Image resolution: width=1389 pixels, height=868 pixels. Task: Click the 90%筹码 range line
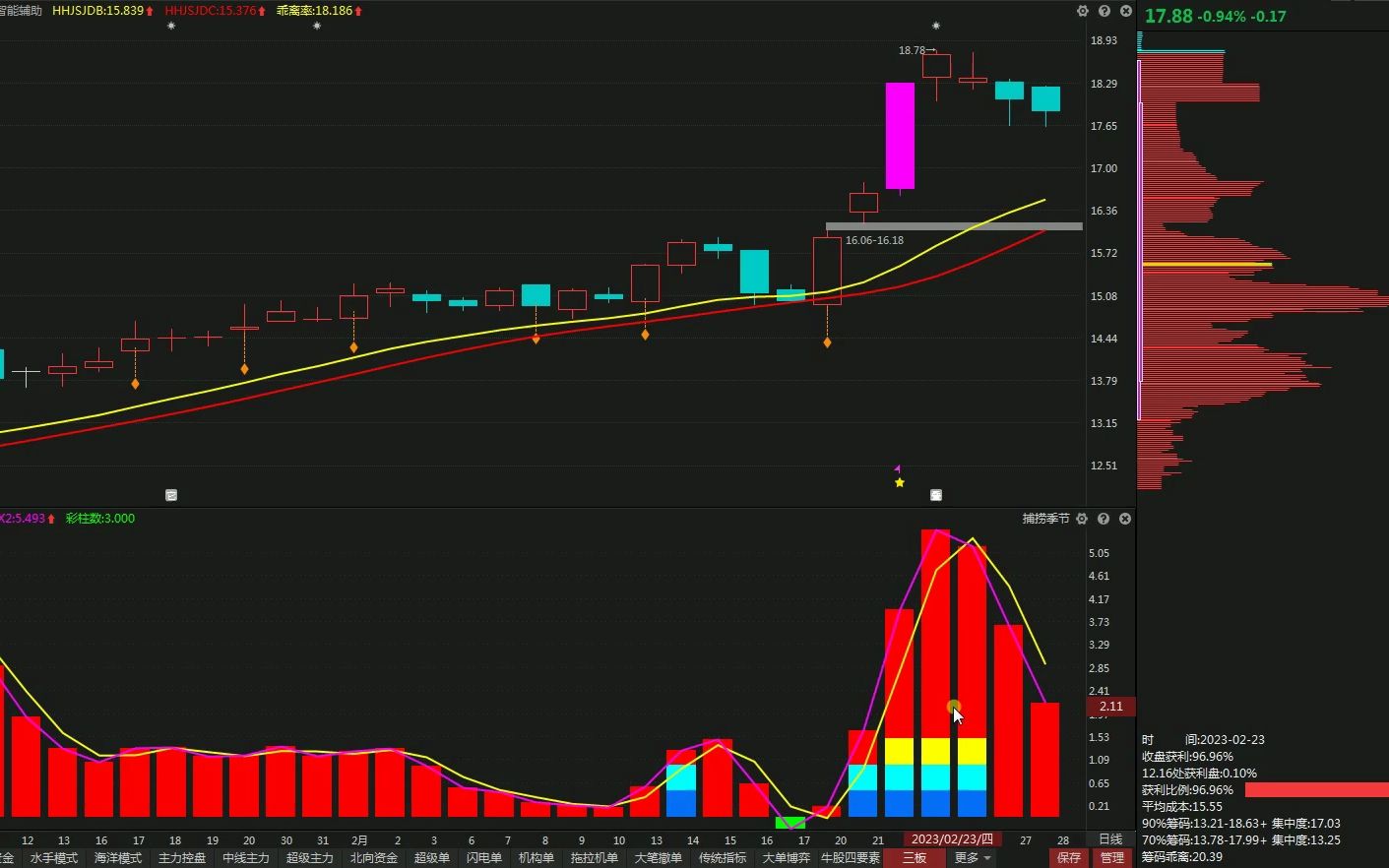[x=1241, y=824]
